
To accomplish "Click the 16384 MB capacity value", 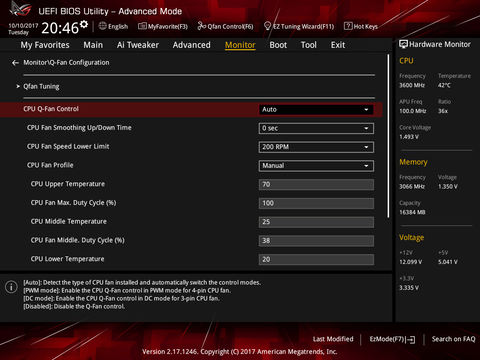I will [x=412, y=212].
